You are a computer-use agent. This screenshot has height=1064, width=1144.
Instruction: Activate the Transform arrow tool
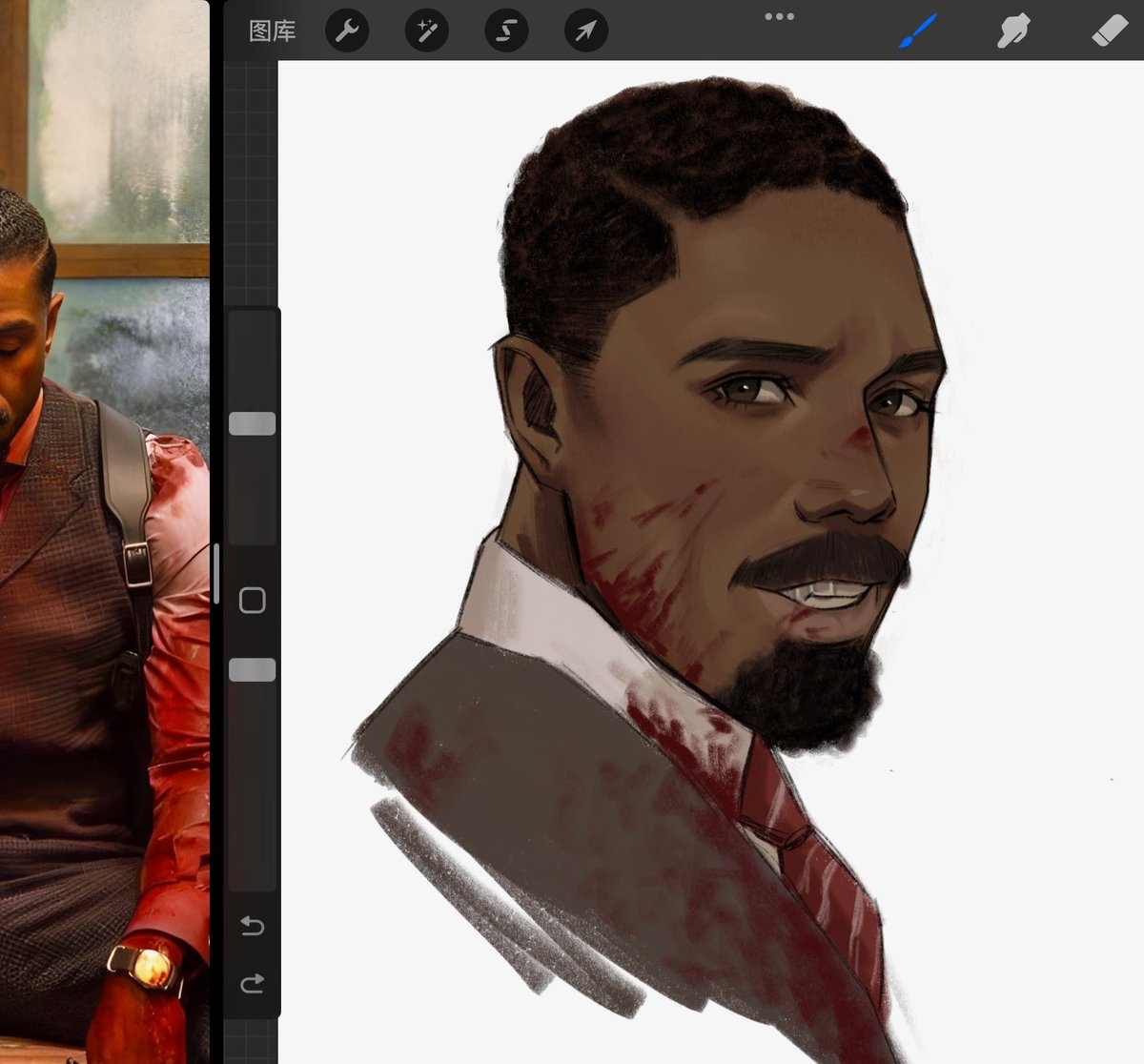[x=585, y=31]
